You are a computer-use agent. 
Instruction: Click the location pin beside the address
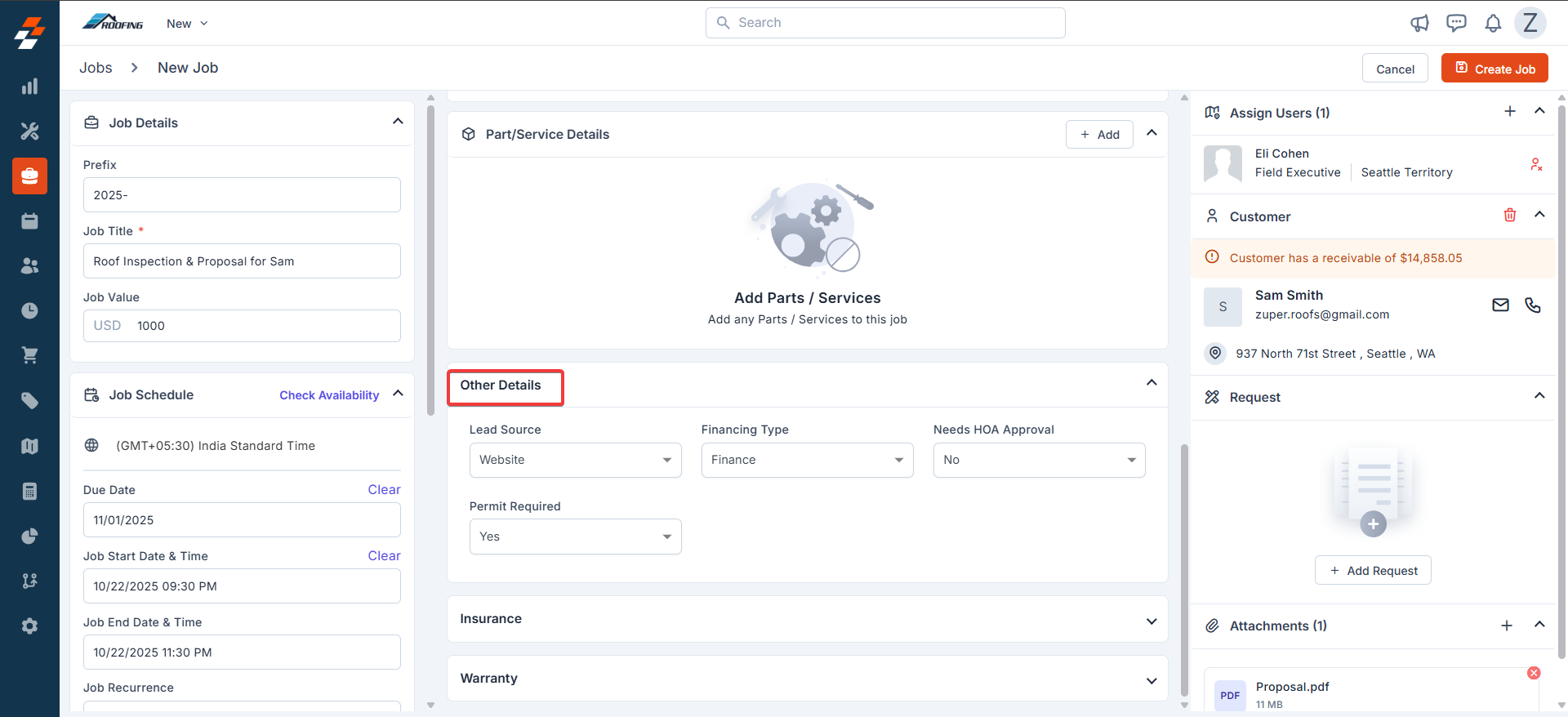point(1215,353)
